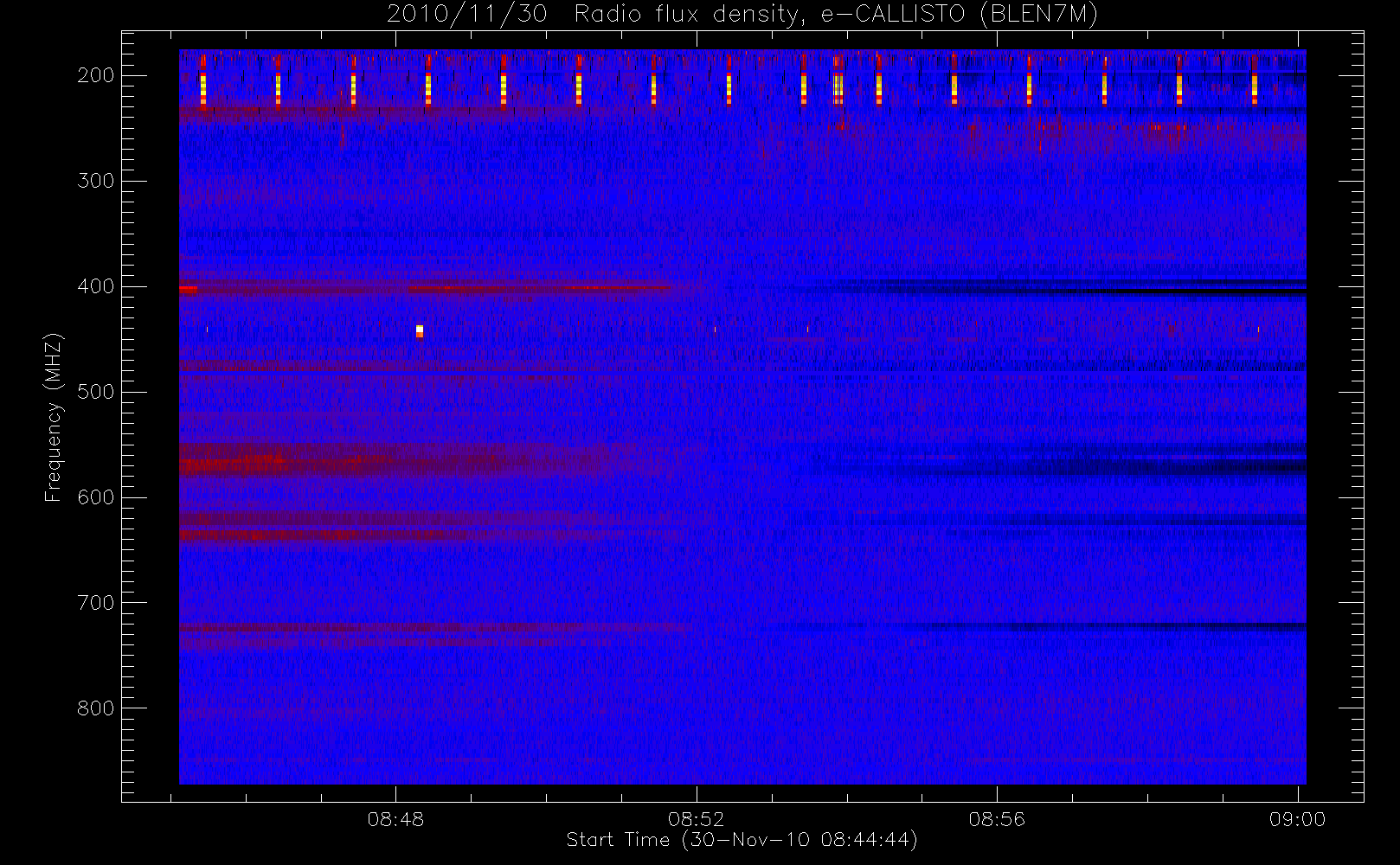The width and height of the screenshot is (1400, 865).
Task: Select the 200 frequency tick label
Action: pyautogui.click(x=96, y=75)
